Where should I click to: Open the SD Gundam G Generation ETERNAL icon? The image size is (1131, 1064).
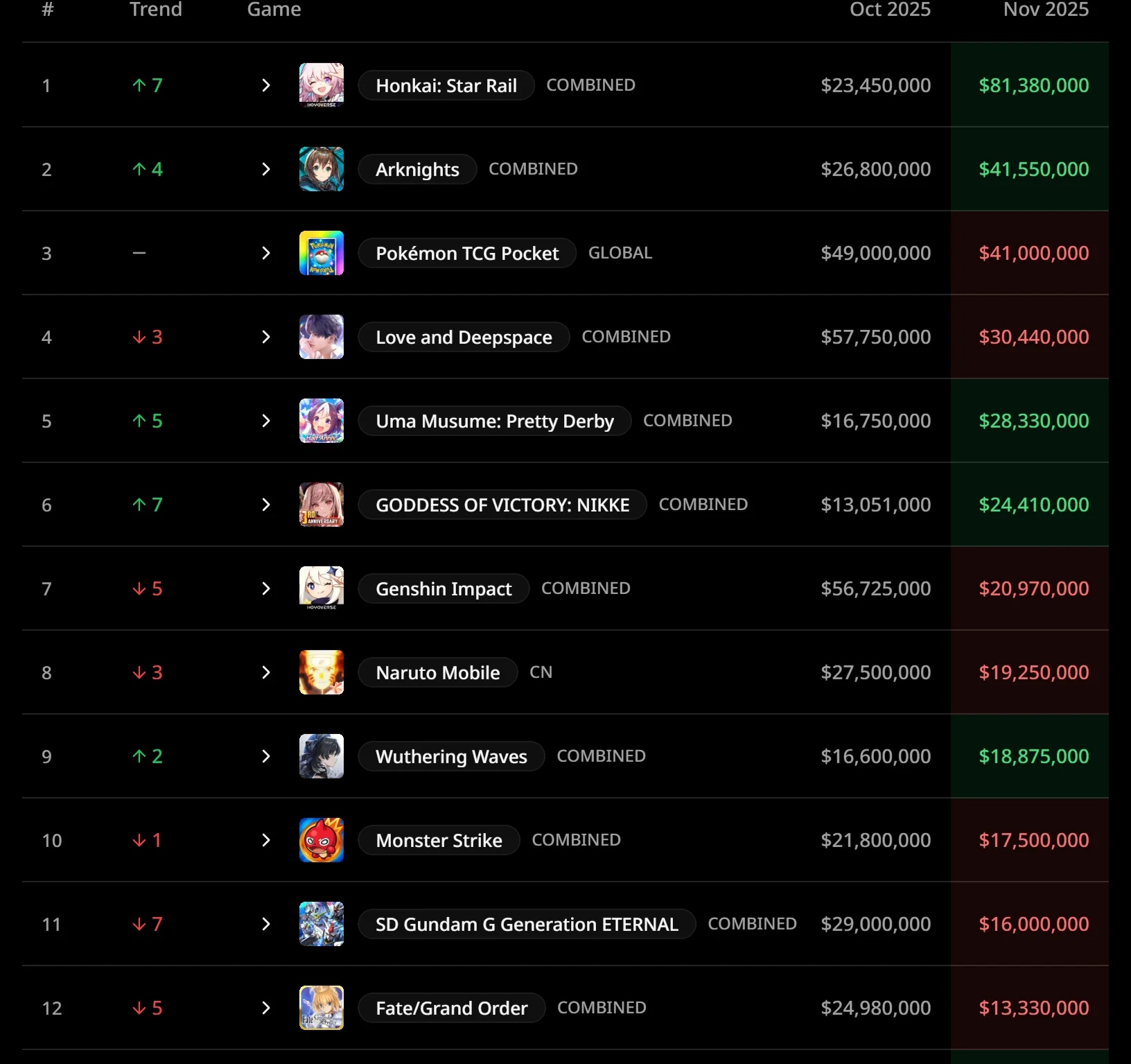[x=322, y=924]
